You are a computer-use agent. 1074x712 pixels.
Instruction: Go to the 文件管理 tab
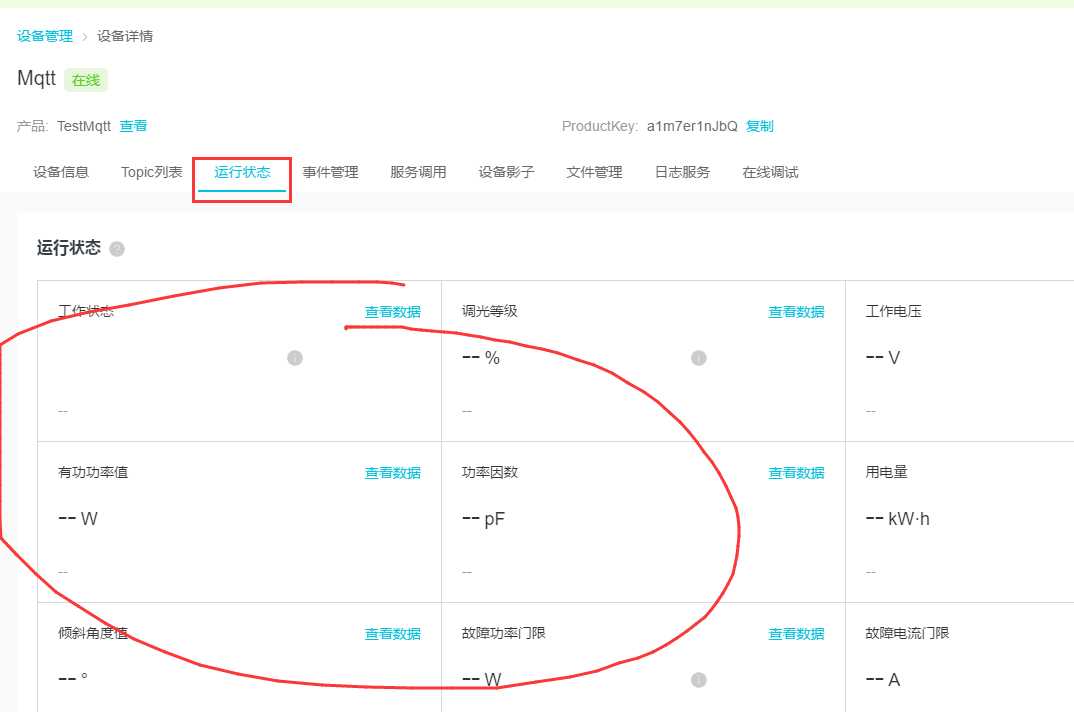(594, 172)
